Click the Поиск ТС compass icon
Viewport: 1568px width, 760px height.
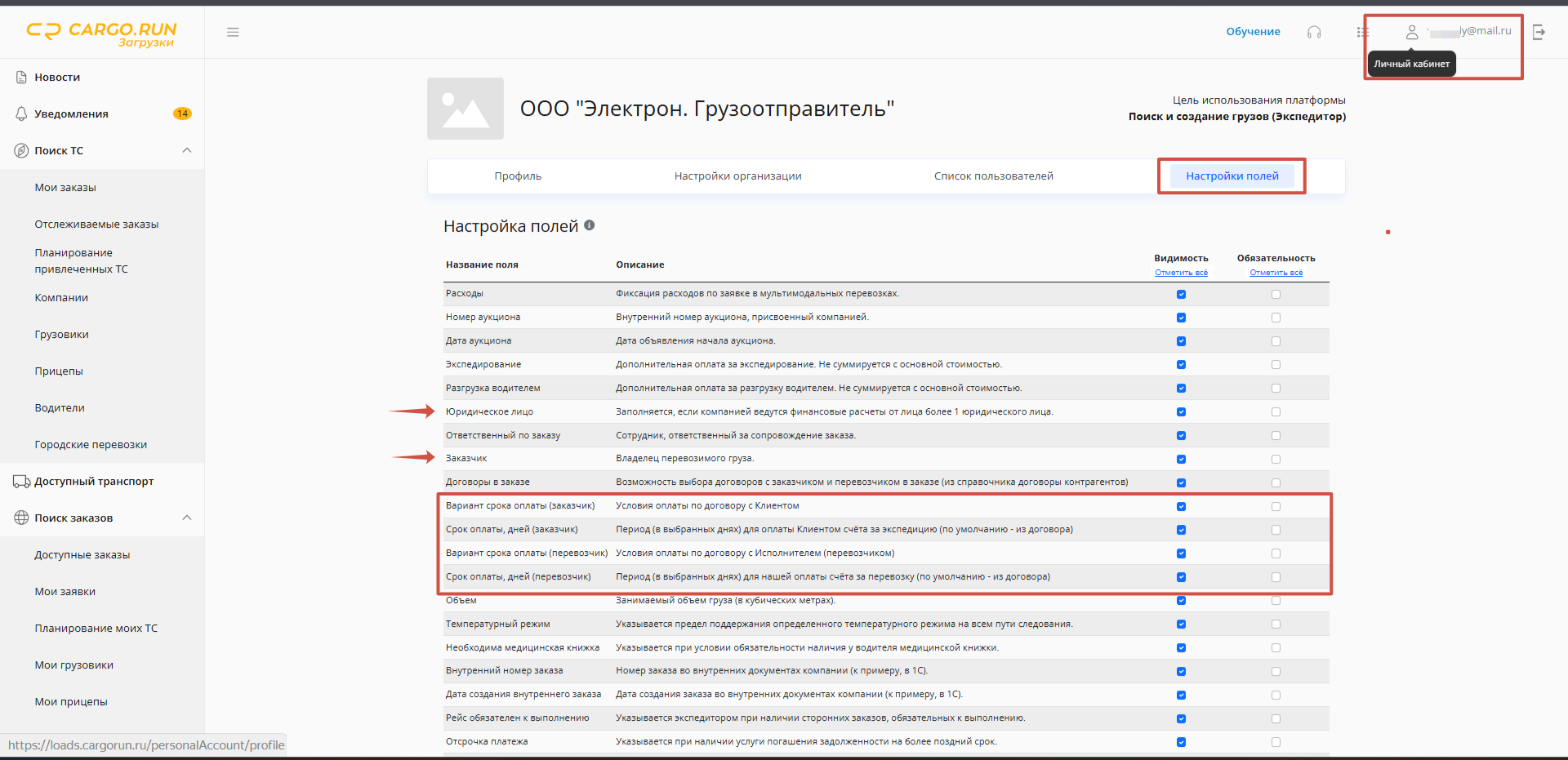22,150
